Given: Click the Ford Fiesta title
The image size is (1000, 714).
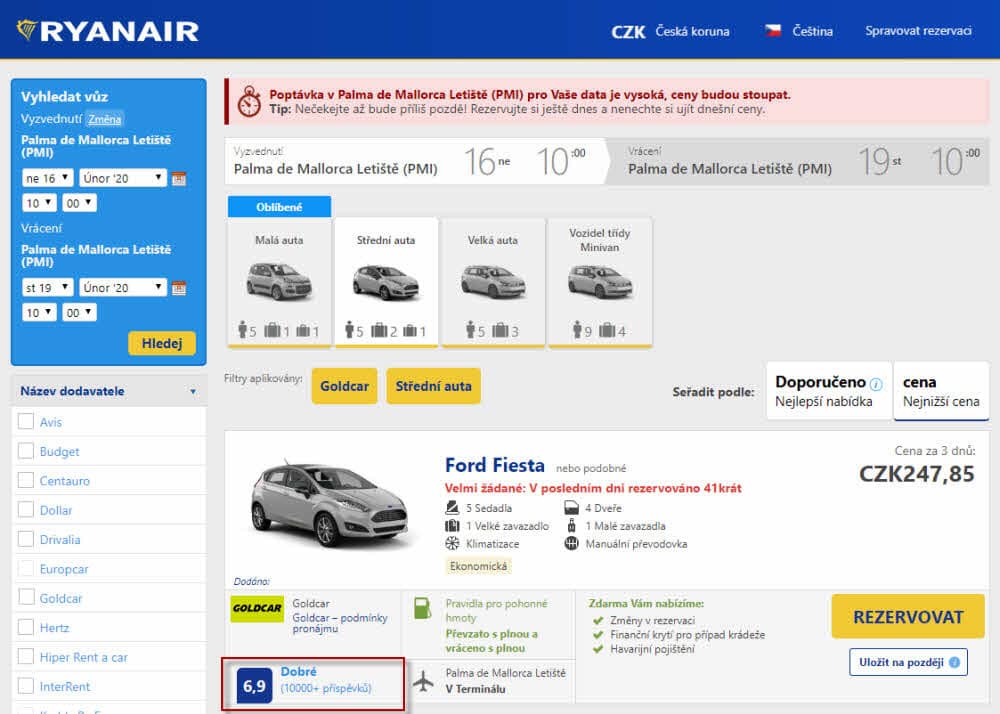Looking at the screenshot, I should (495, 465).
